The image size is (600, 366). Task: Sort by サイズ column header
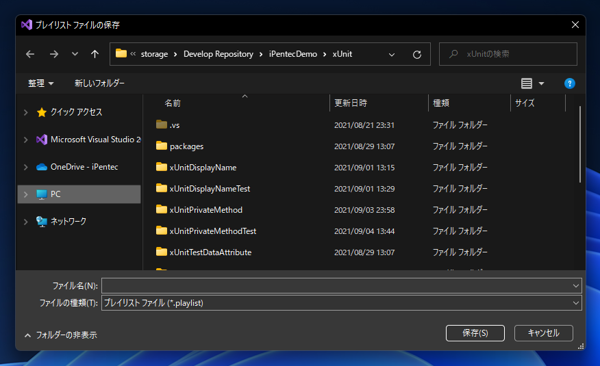pyautogui.click(x=525, y=103)
